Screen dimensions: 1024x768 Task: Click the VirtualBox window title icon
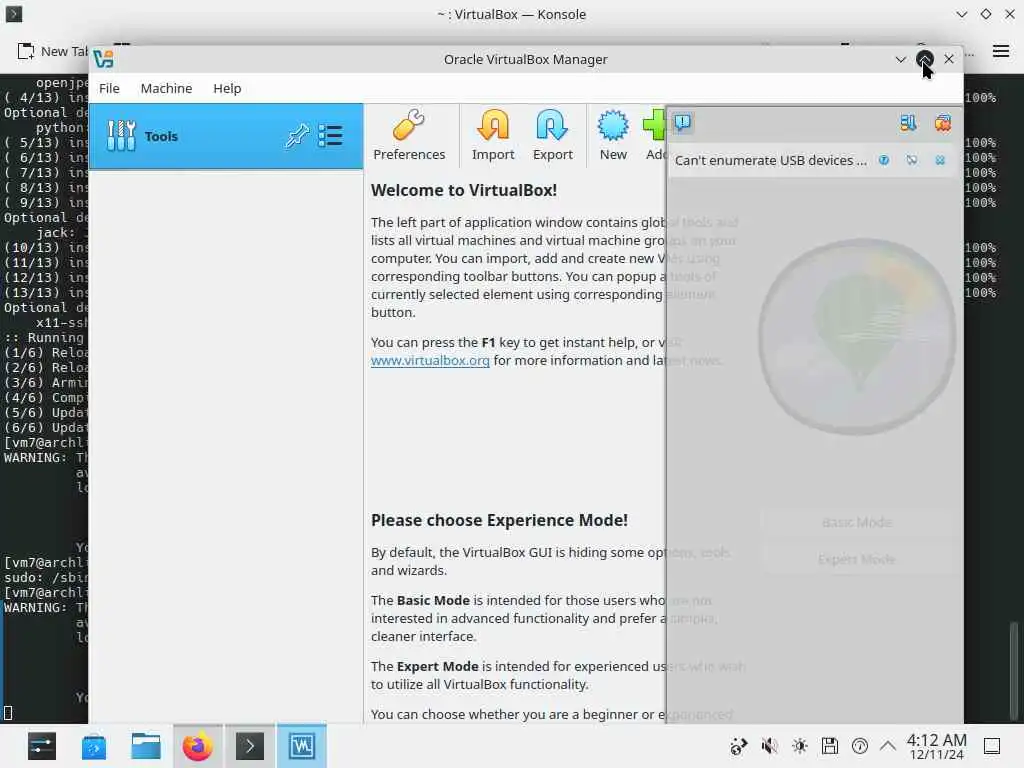(x=103, y=59)
